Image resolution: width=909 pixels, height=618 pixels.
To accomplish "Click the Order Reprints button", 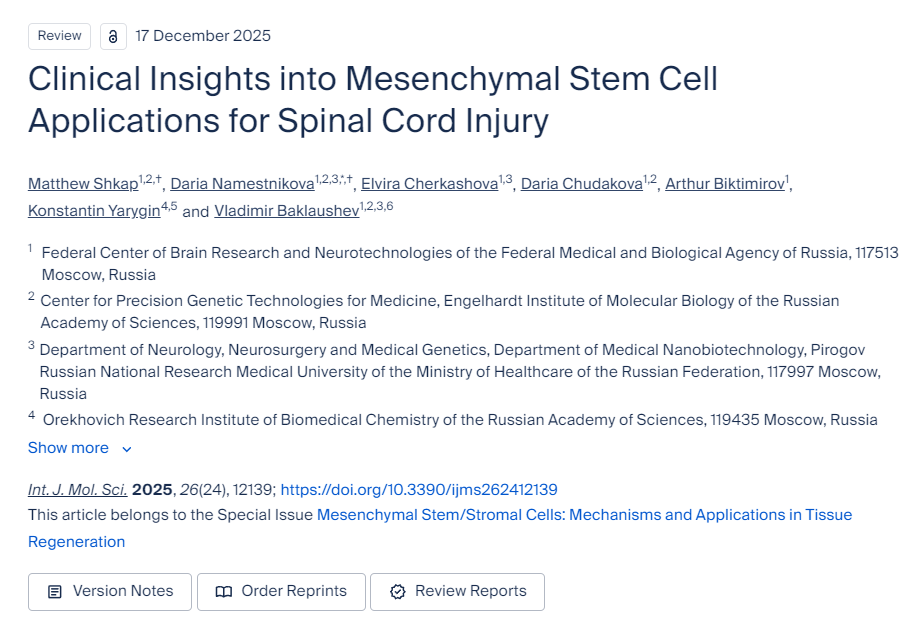I will tap(281, 592).
